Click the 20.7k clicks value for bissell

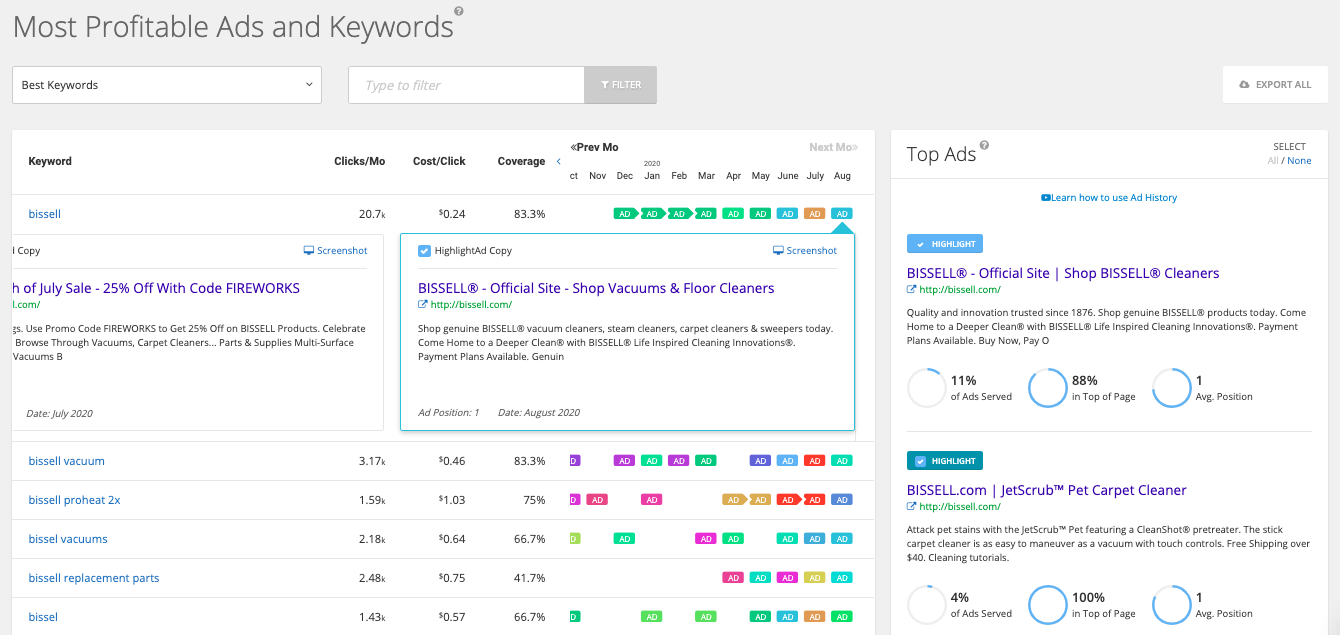[x=372, y=214]
